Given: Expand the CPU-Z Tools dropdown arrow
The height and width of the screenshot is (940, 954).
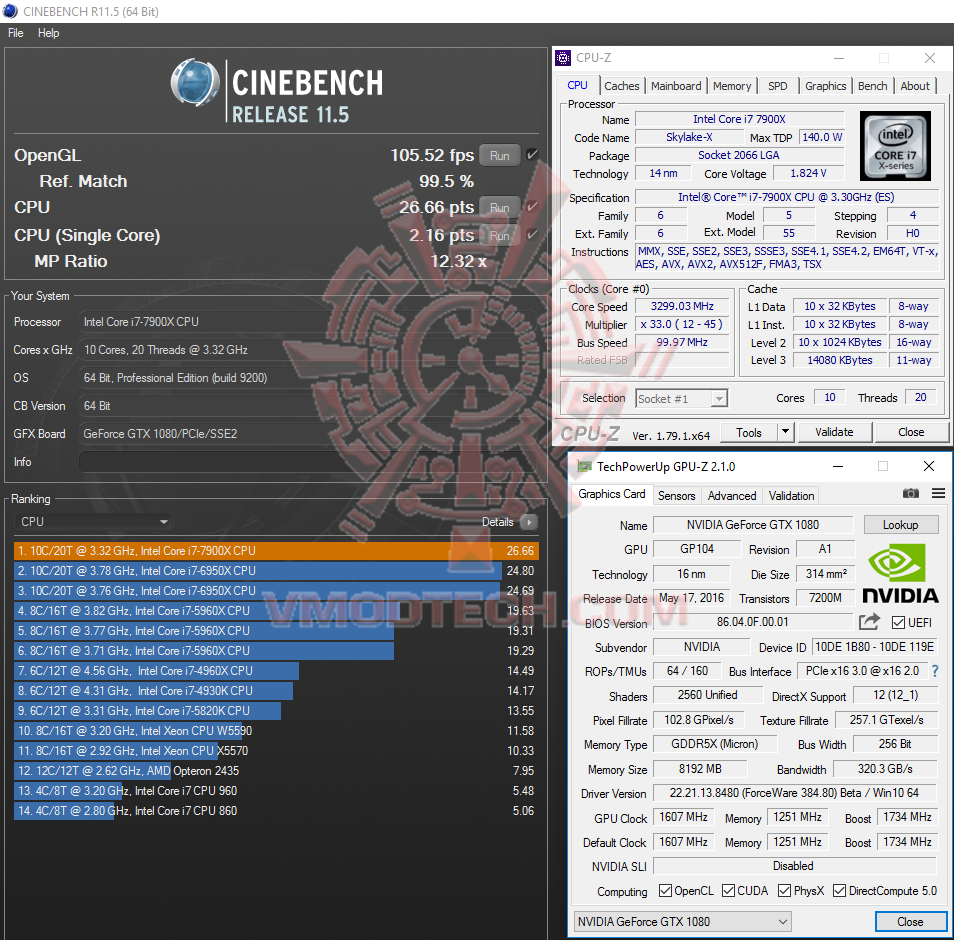Looking at the screenshot, I should pyautogui.click(x=785, y=432).
